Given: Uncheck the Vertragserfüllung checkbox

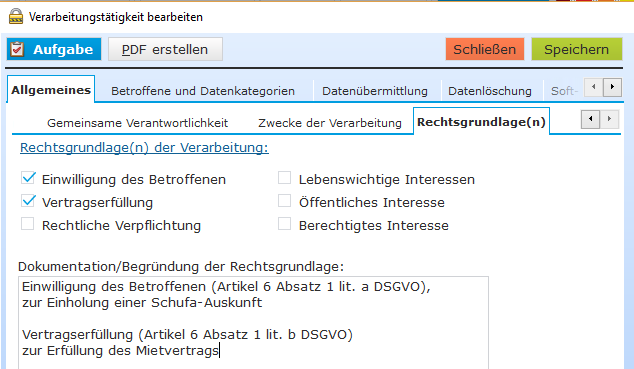Looking at the screenshot, I should click(x=28, y=201).
